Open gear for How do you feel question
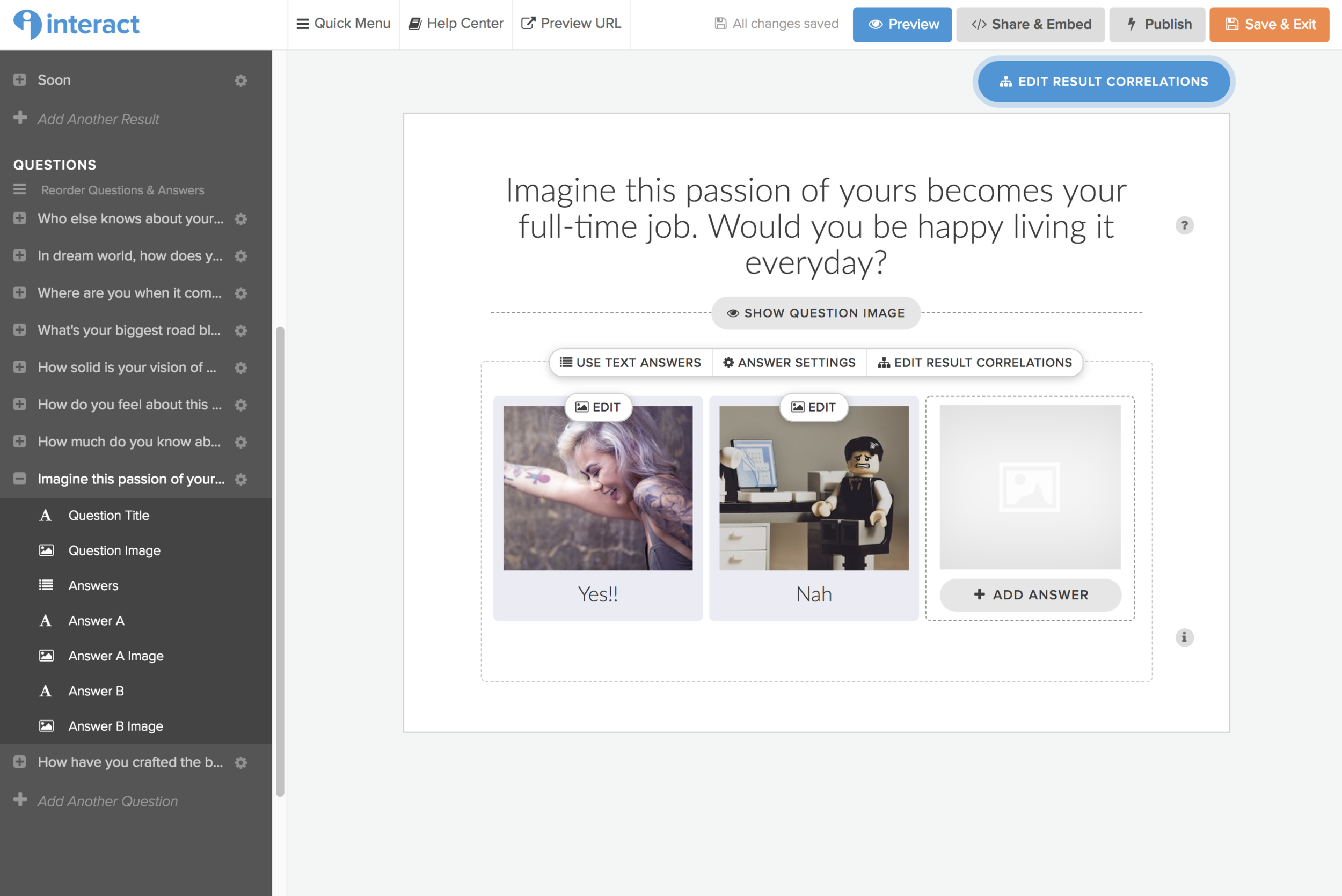1342x896 pixels. pyautogui.click(x=240, y=405)
